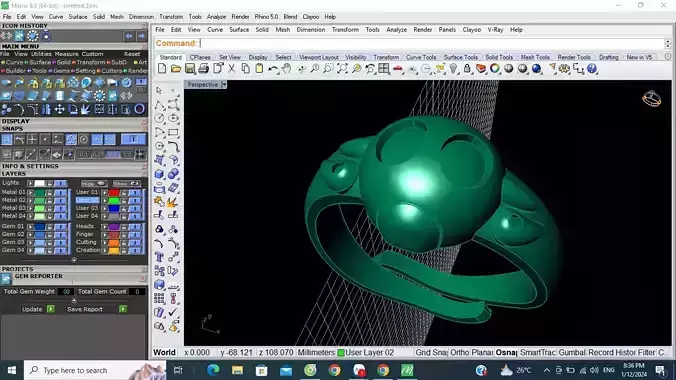Expand the User 01 layer arrow
The height and width of the screenshot is (380, 676).
coord(104,193)
